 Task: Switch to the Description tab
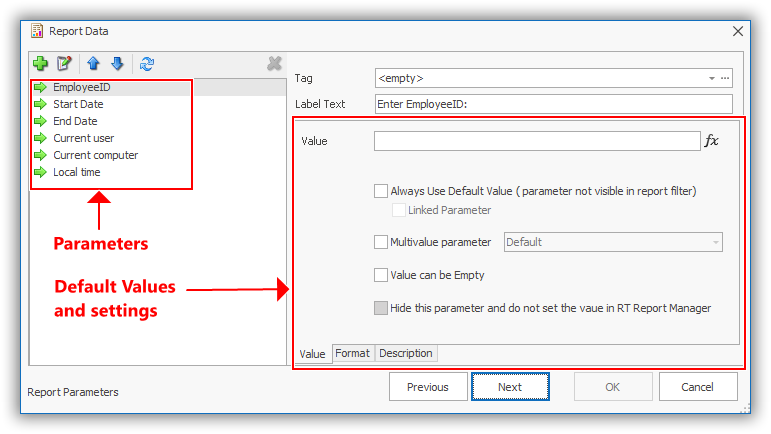click(406, 353)
